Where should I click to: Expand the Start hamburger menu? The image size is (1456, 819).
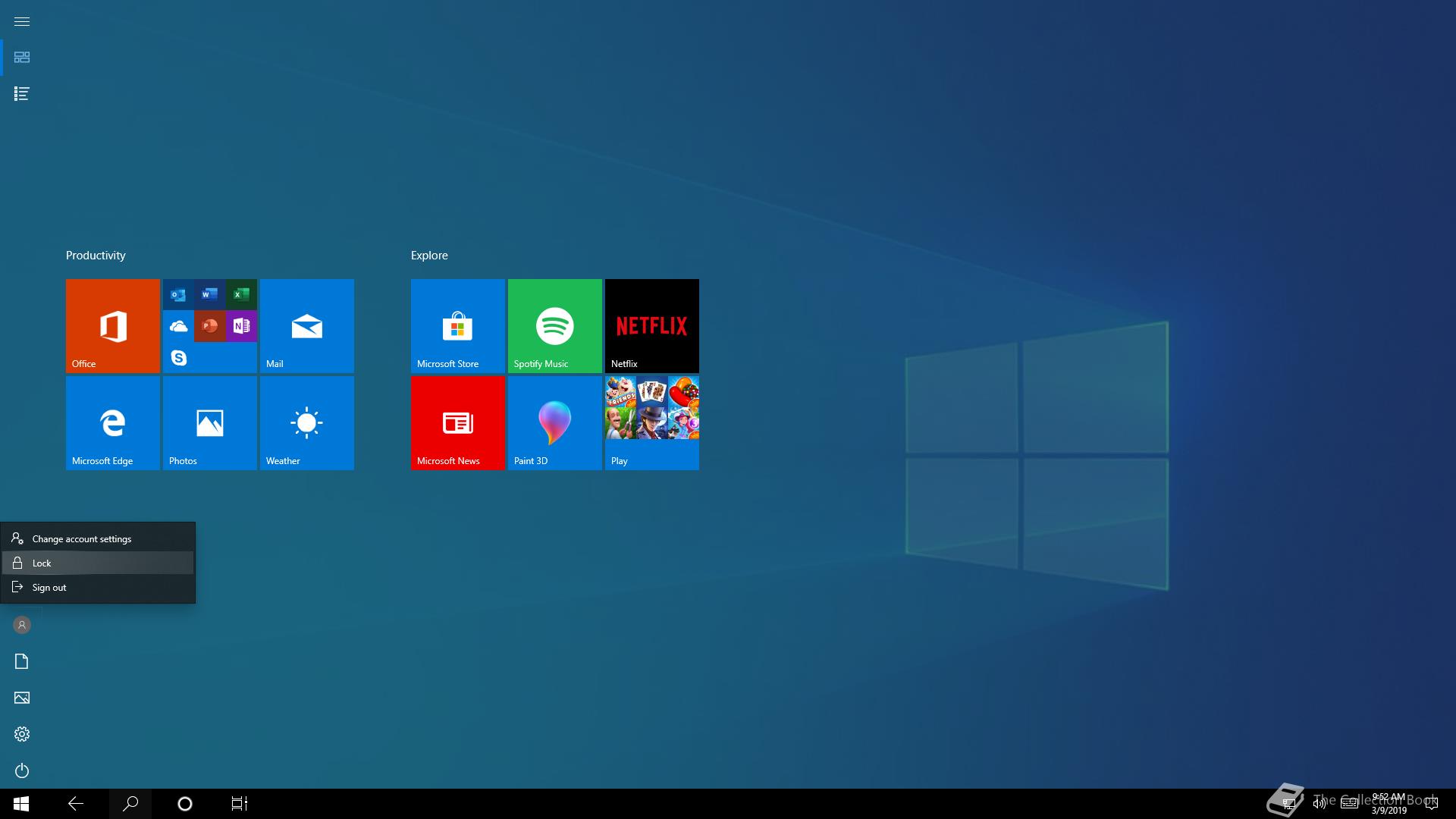pyautogui.click(x=21, y=21)
